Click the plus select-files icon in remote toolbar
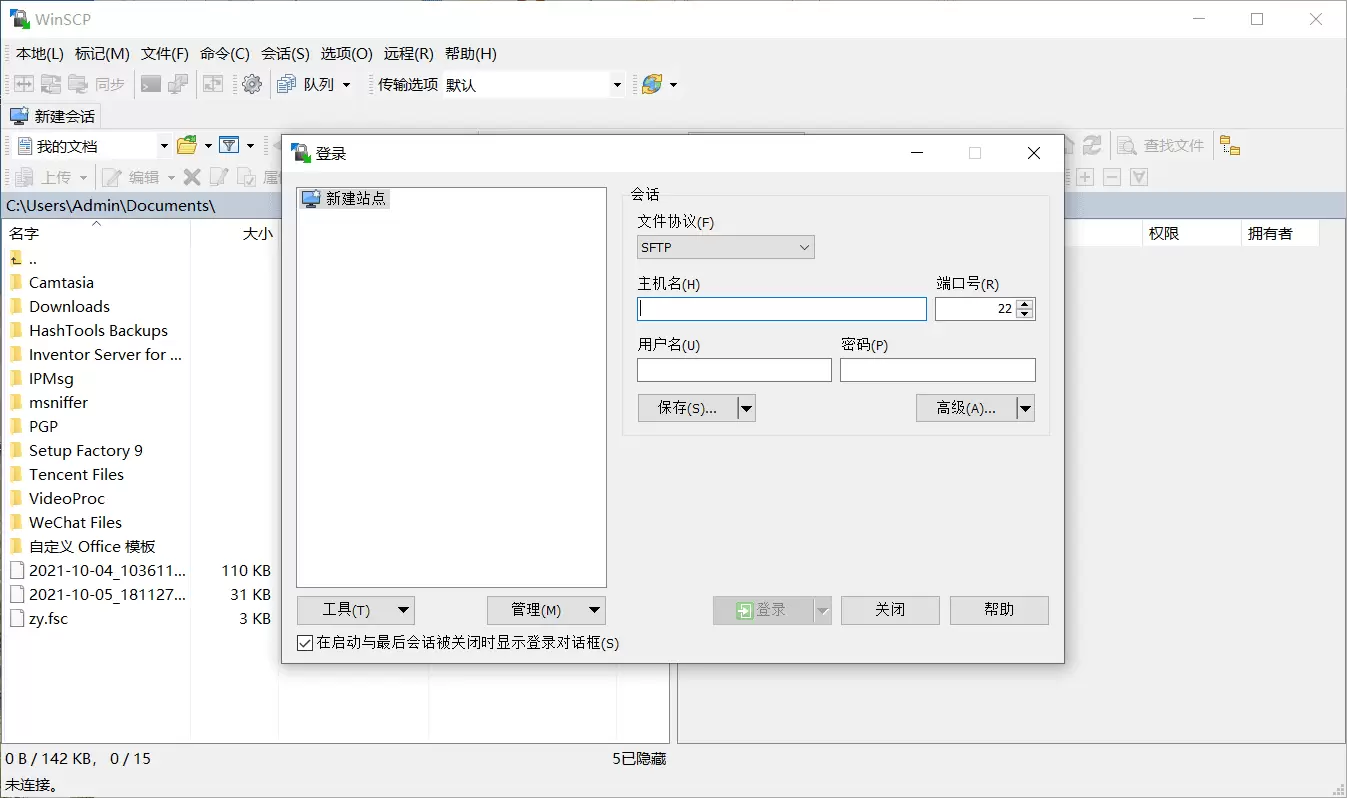 tap(1085, 177)
